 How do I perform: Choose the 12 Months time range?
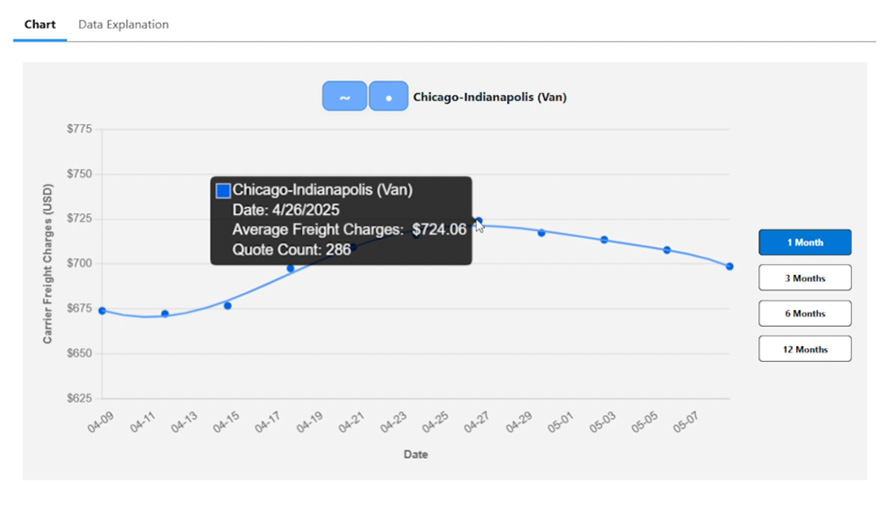805,349
